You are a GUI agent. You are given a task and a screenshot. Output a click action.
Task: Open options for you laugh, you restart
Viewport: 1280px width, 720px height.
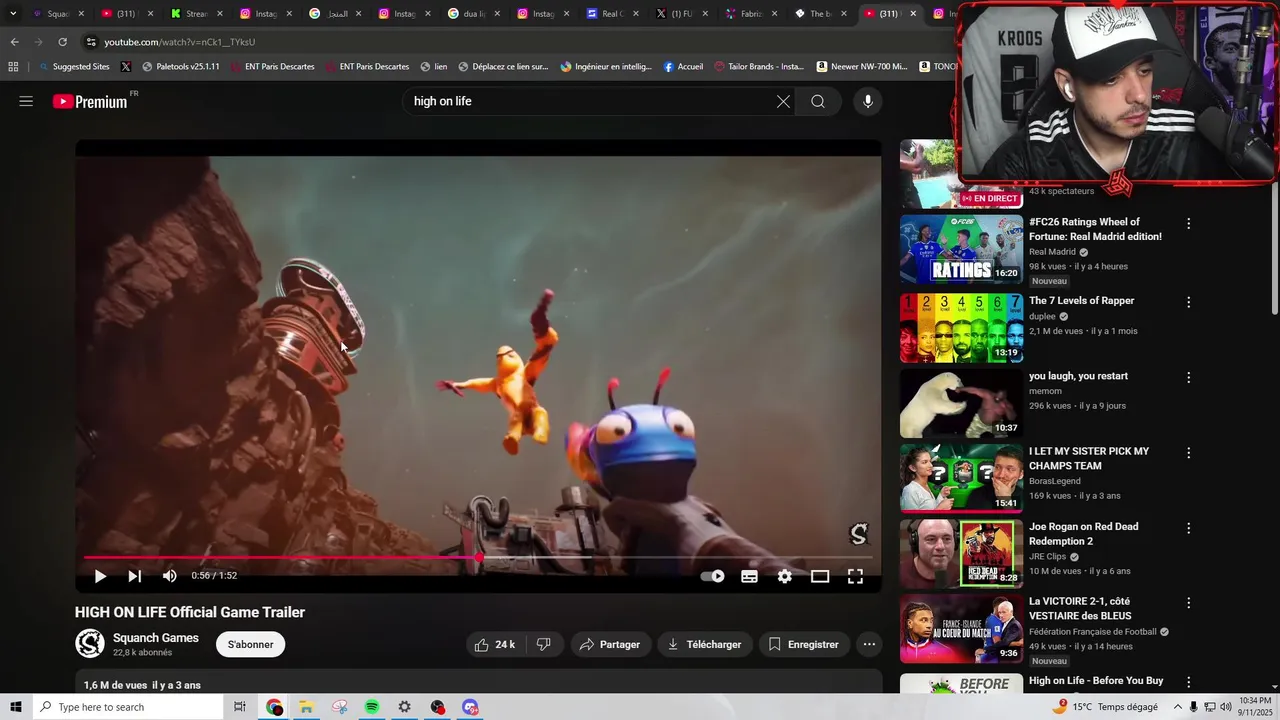(x=1188, y=378)
